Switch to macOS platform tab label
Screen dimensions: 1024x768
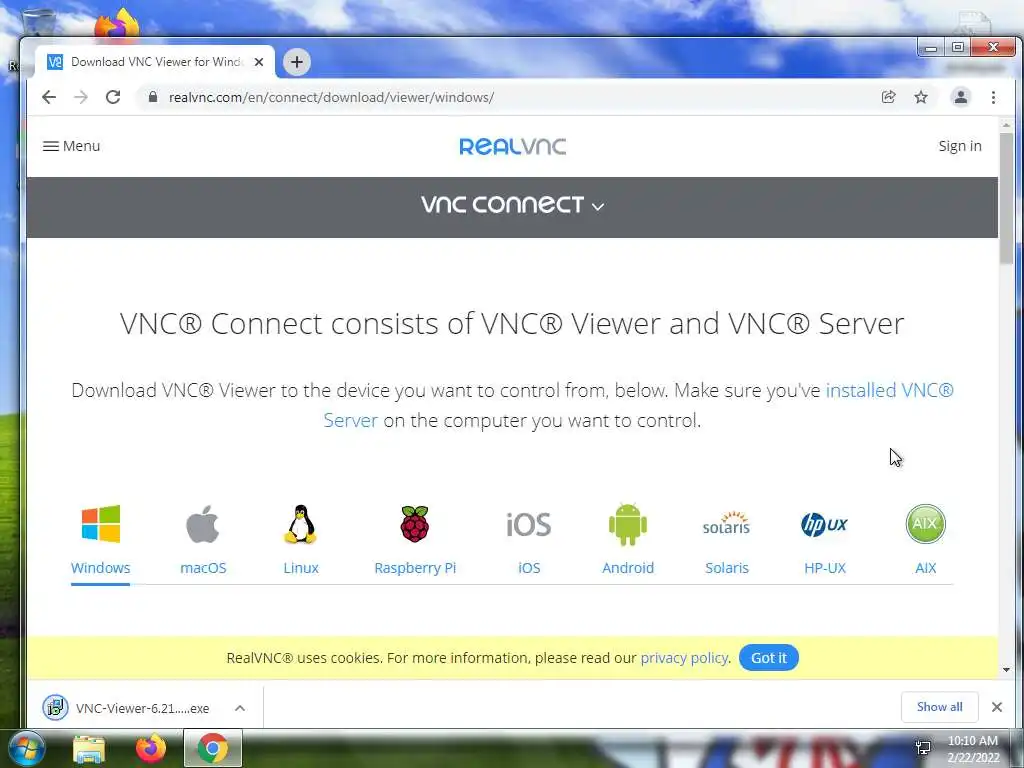coord(203,568)
